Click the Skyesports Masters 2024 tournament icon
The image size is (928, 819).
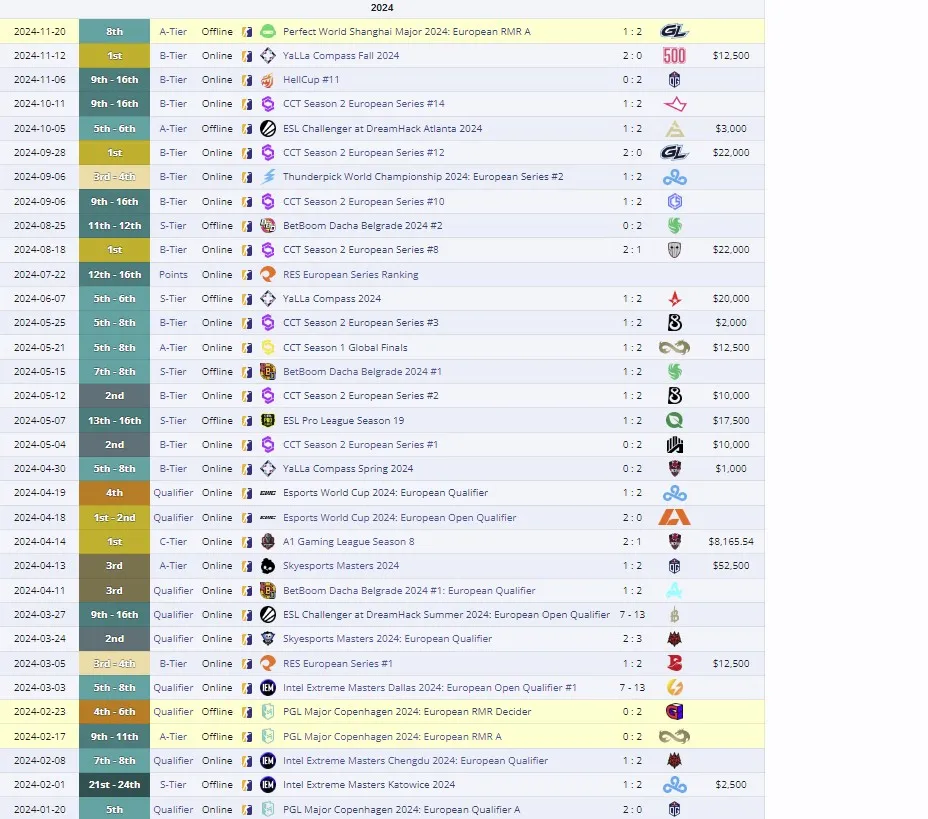click(268, 566)
